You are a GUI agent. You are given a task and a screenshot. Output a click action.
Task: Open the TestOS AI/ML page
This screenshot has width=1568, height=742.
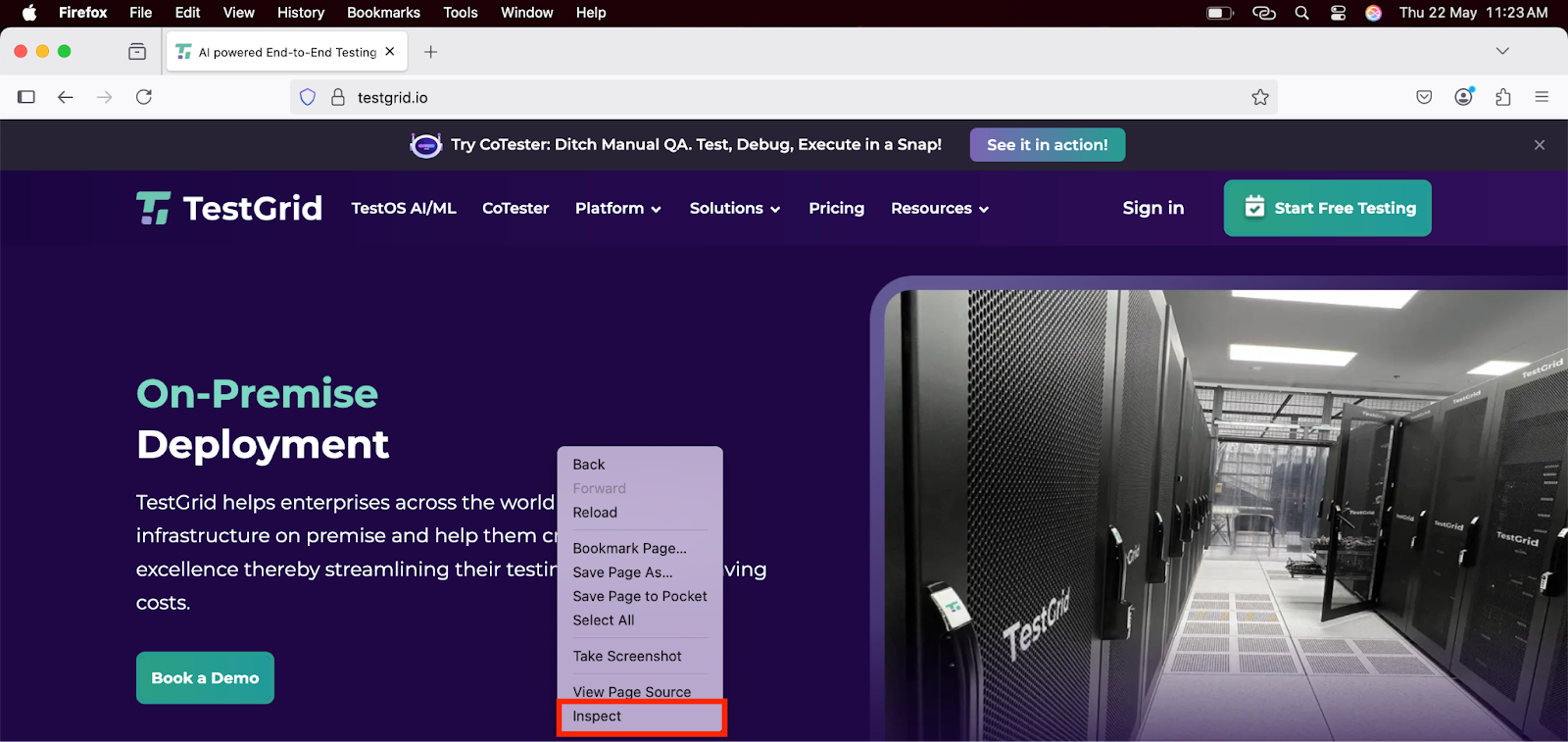[x=404, y=208]
